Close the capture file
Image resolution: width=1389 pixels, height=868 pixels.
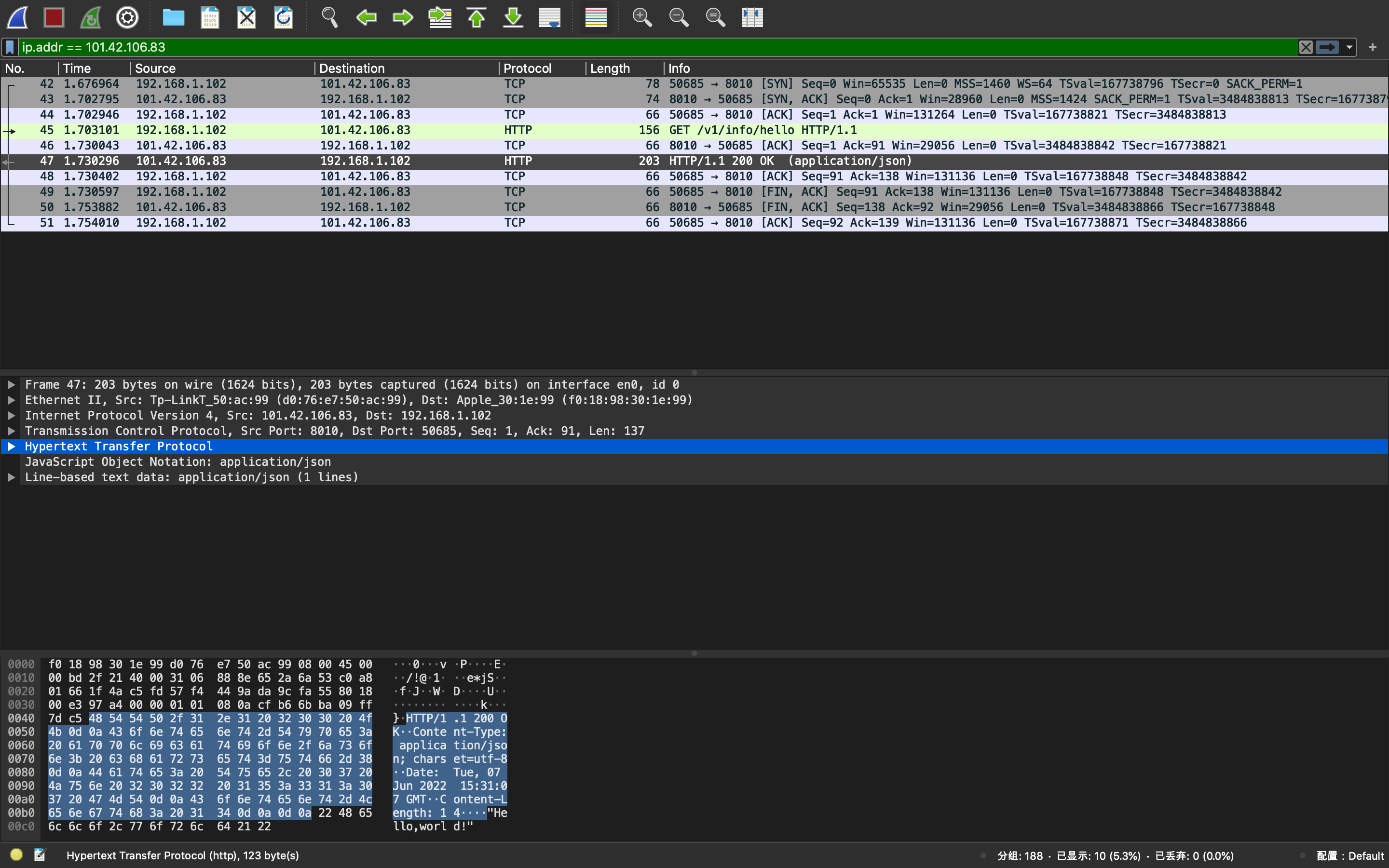[247, 17]
